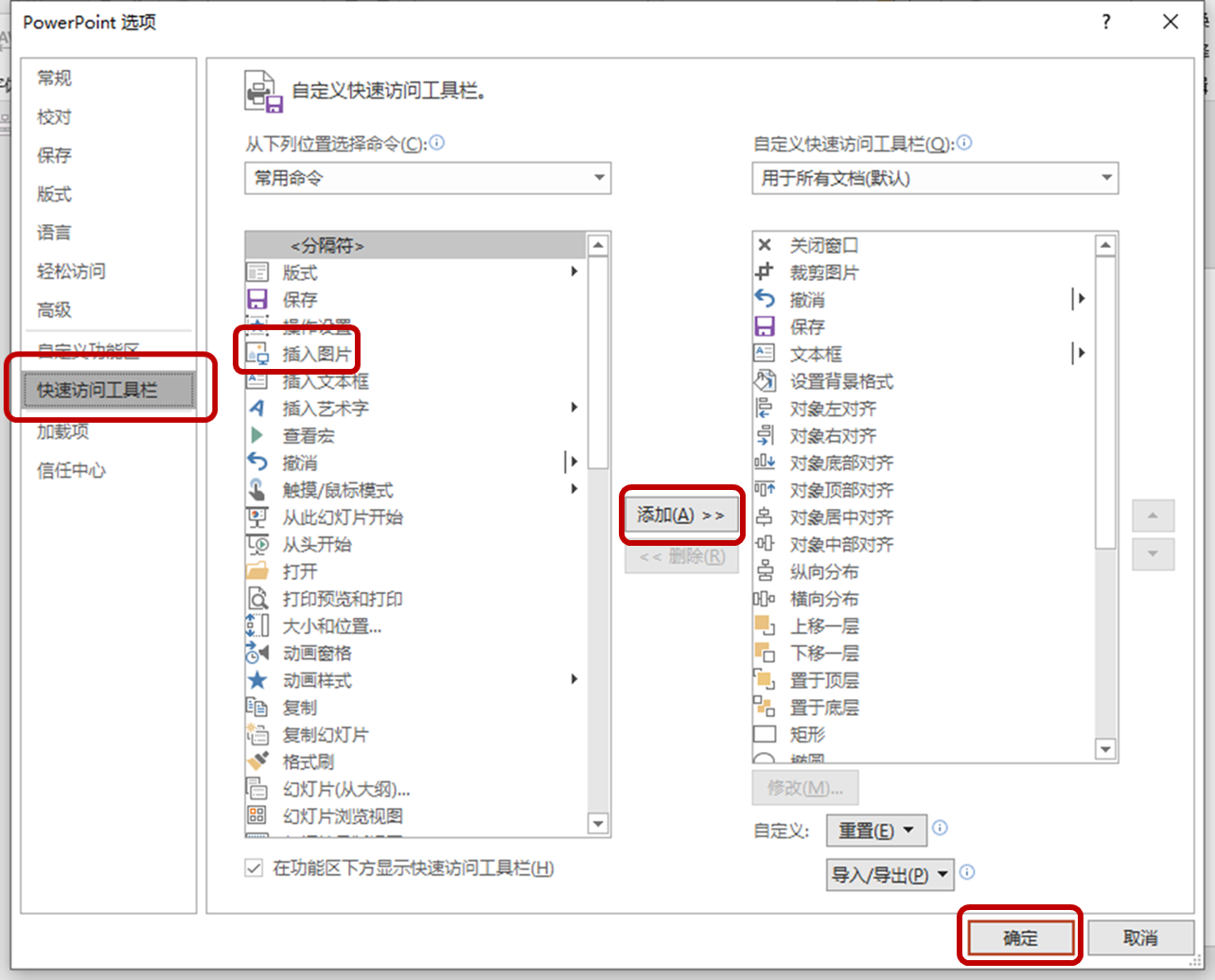Select the 设置背景格式 icon

(x=765, y=381)
